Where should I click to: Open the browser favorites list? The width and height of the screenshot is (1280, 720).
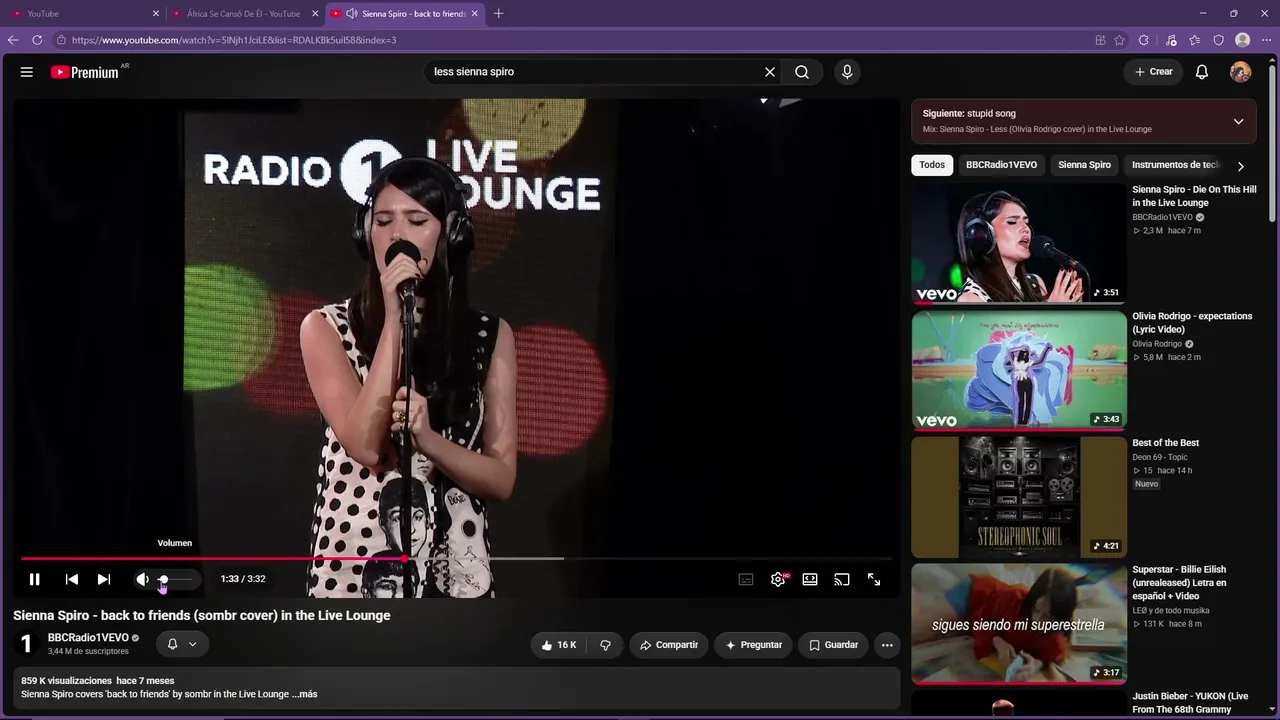(x=1195, y=40)
